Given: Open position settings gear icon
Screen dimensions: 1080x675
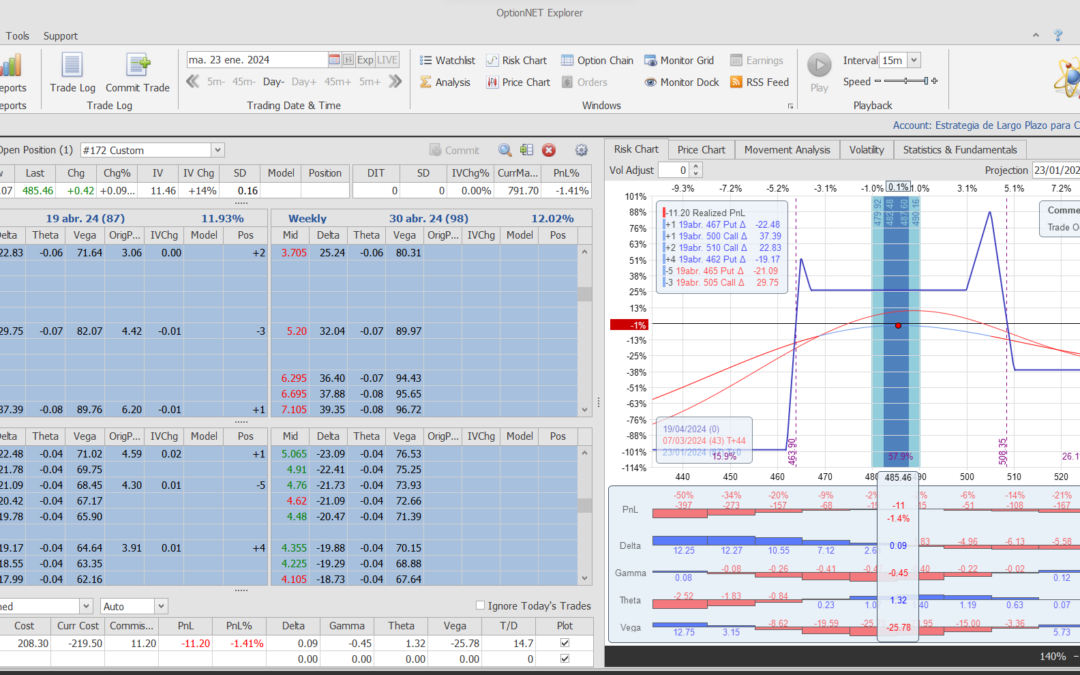Looking at the screenshot, I should point(581,150).
